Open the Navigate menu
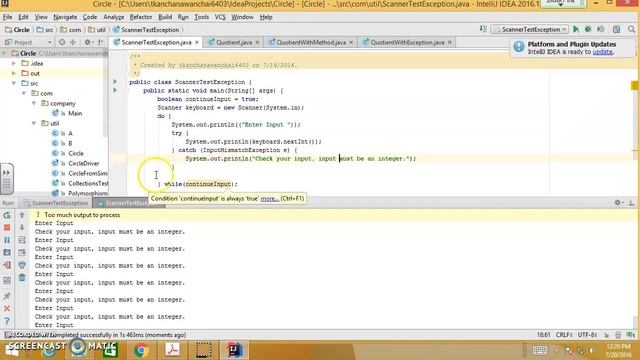The height and width of the screenshot is (360, 640). 65,17
